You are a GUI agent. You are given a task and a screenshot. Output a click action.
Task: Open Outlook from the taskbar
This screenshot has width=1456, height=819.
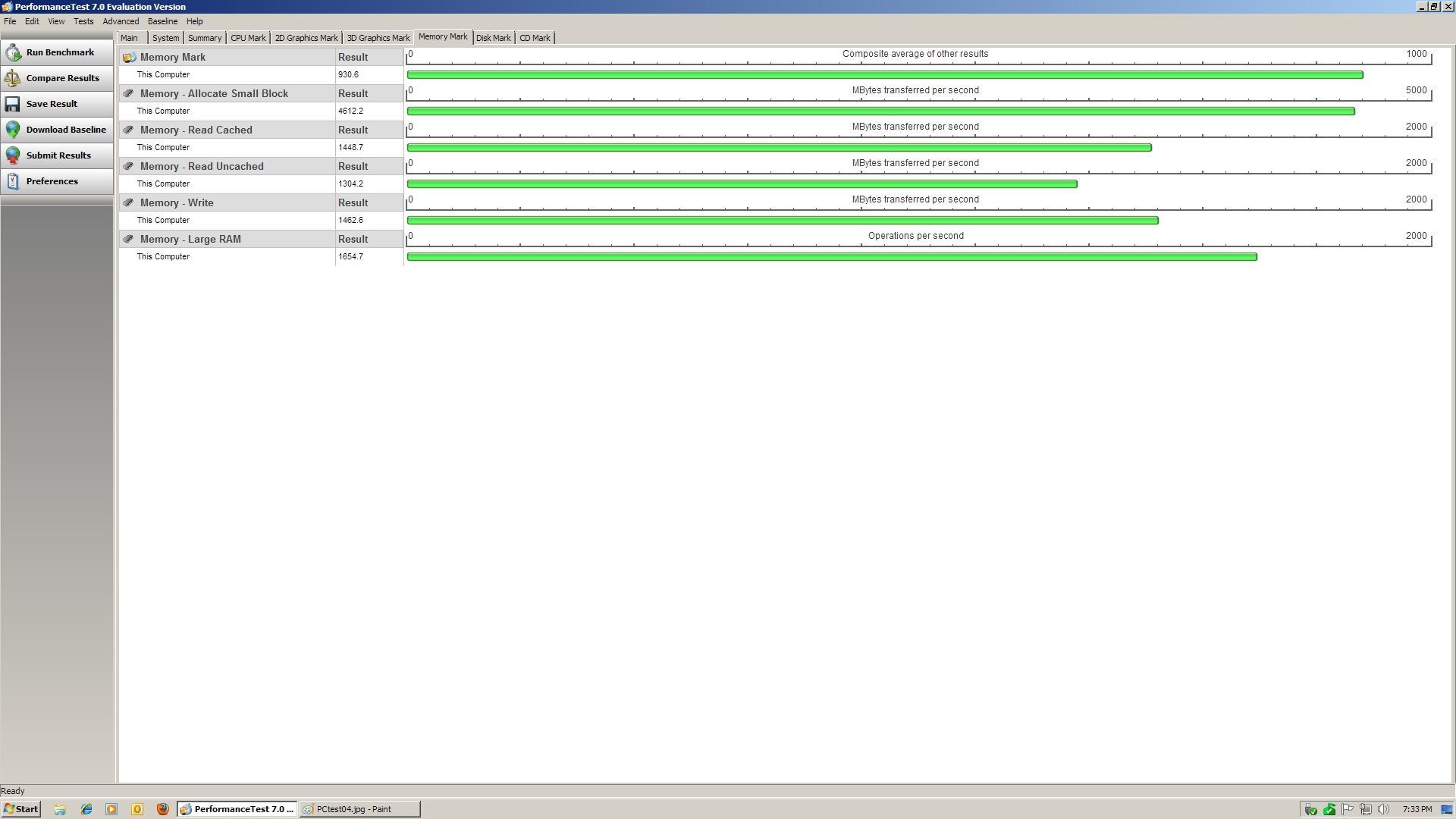point(137,809)
